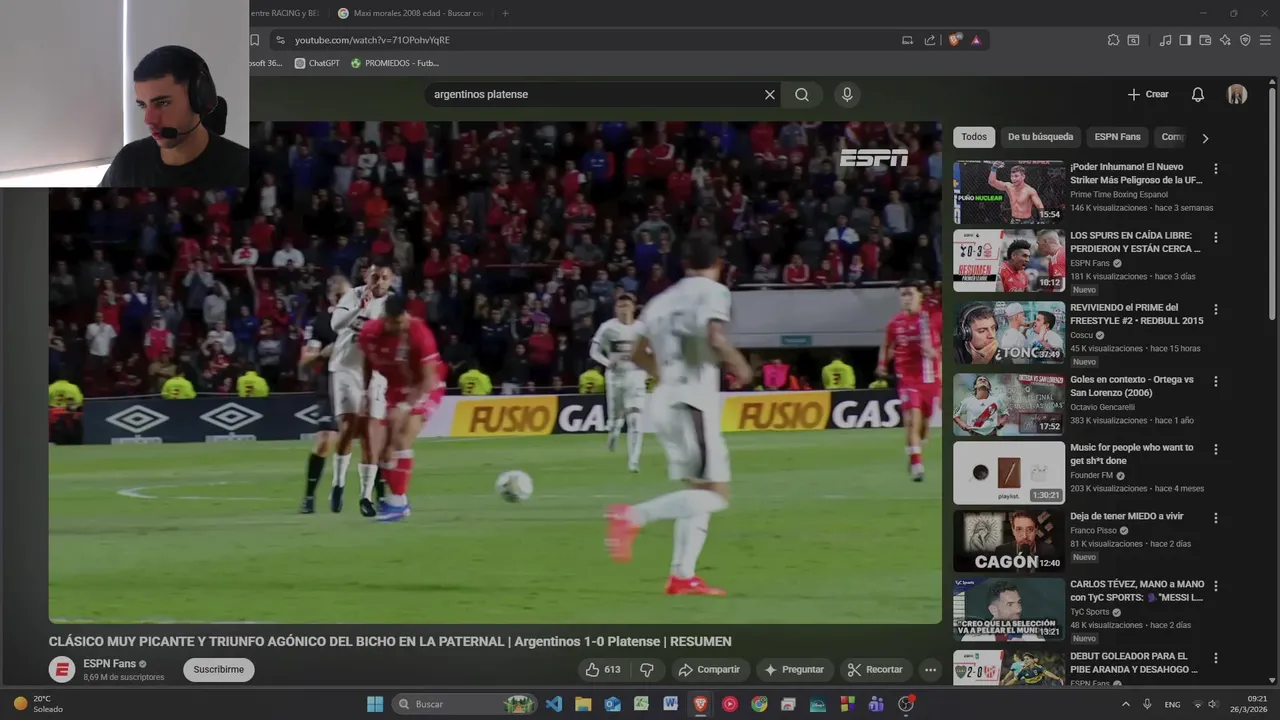The height and width of the screenshot is (720, 1280).
Task: Open the YouTube account avatar menu
Action: [x=1237, y=94]
